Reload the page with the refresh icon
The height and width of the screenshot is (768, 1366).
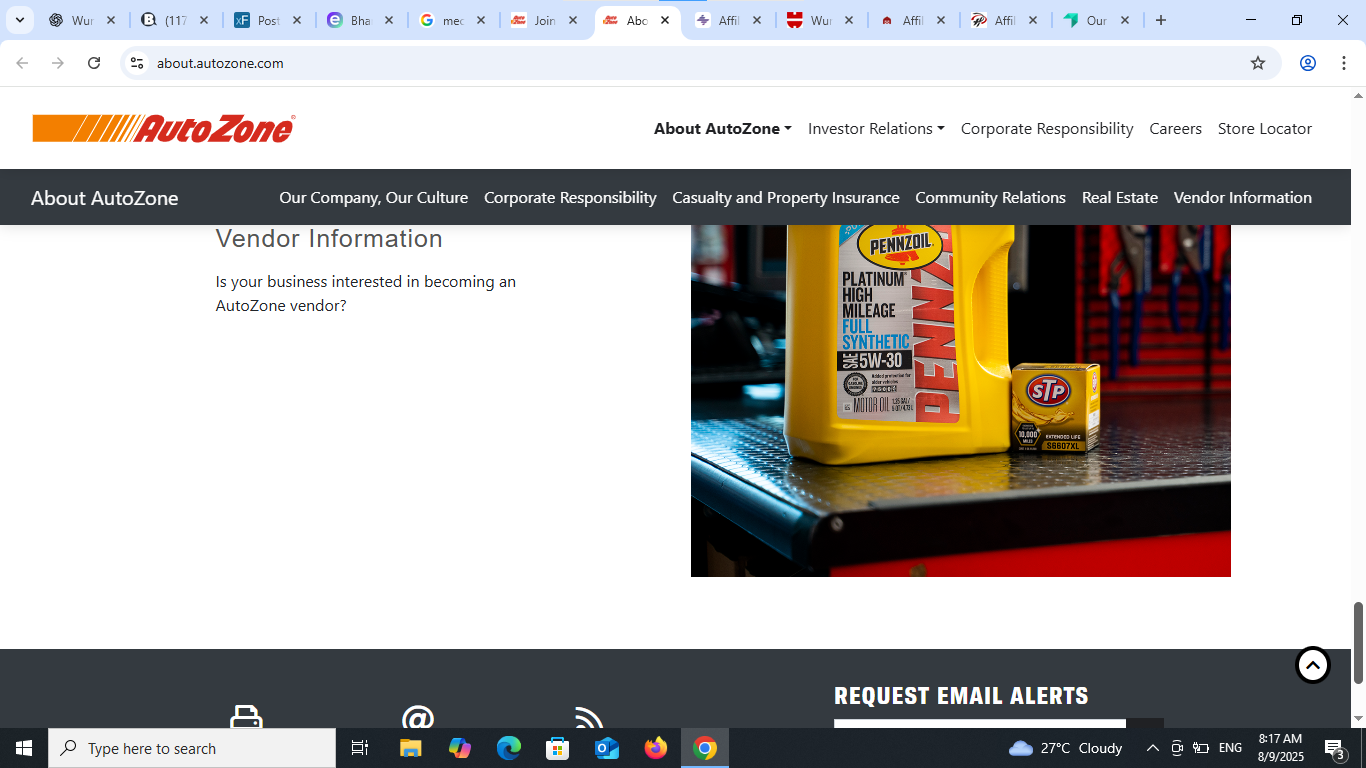click(94, 63)
